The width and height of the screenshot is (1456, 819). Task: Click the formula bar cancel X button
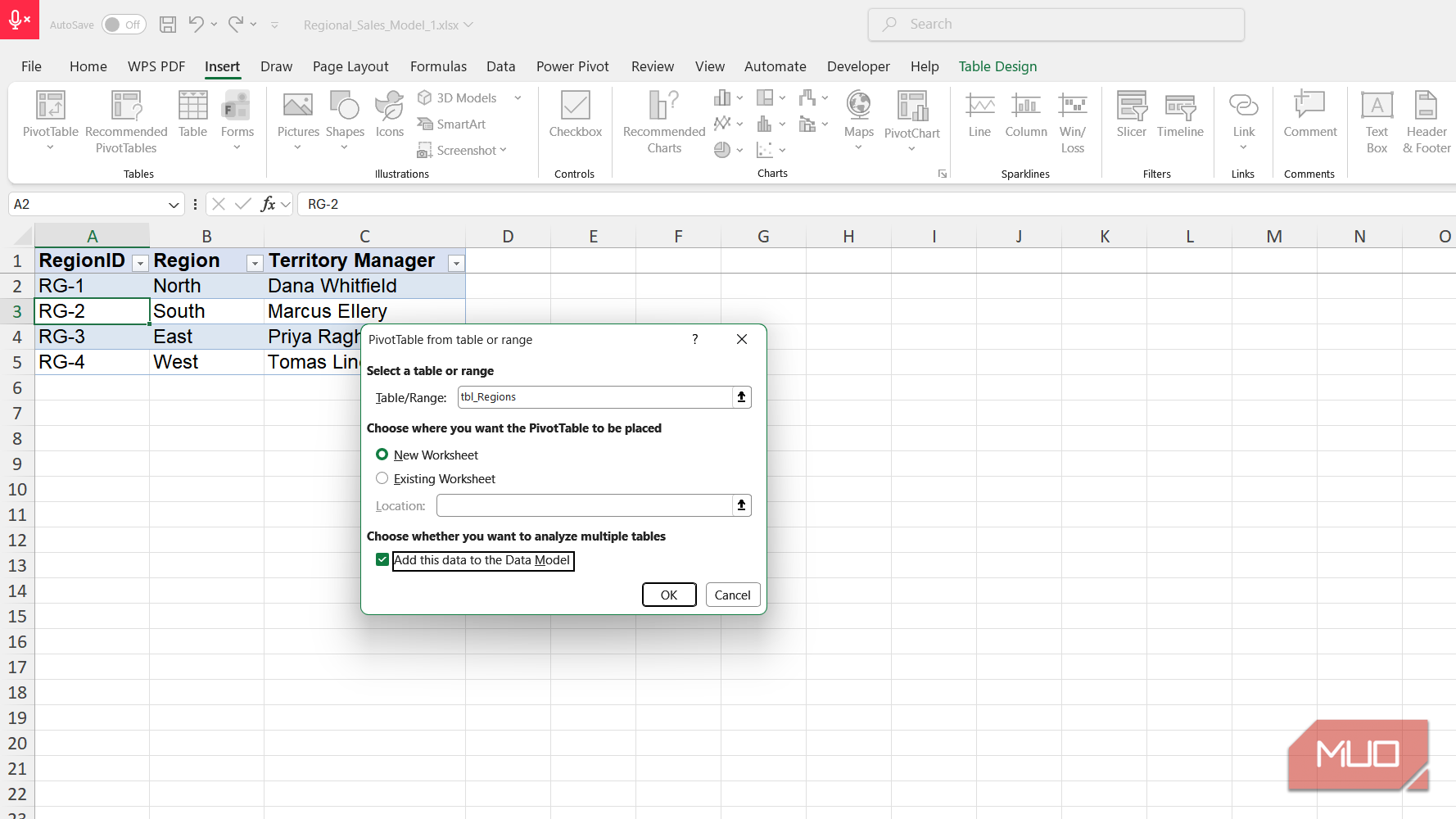[x=219, y=204]
